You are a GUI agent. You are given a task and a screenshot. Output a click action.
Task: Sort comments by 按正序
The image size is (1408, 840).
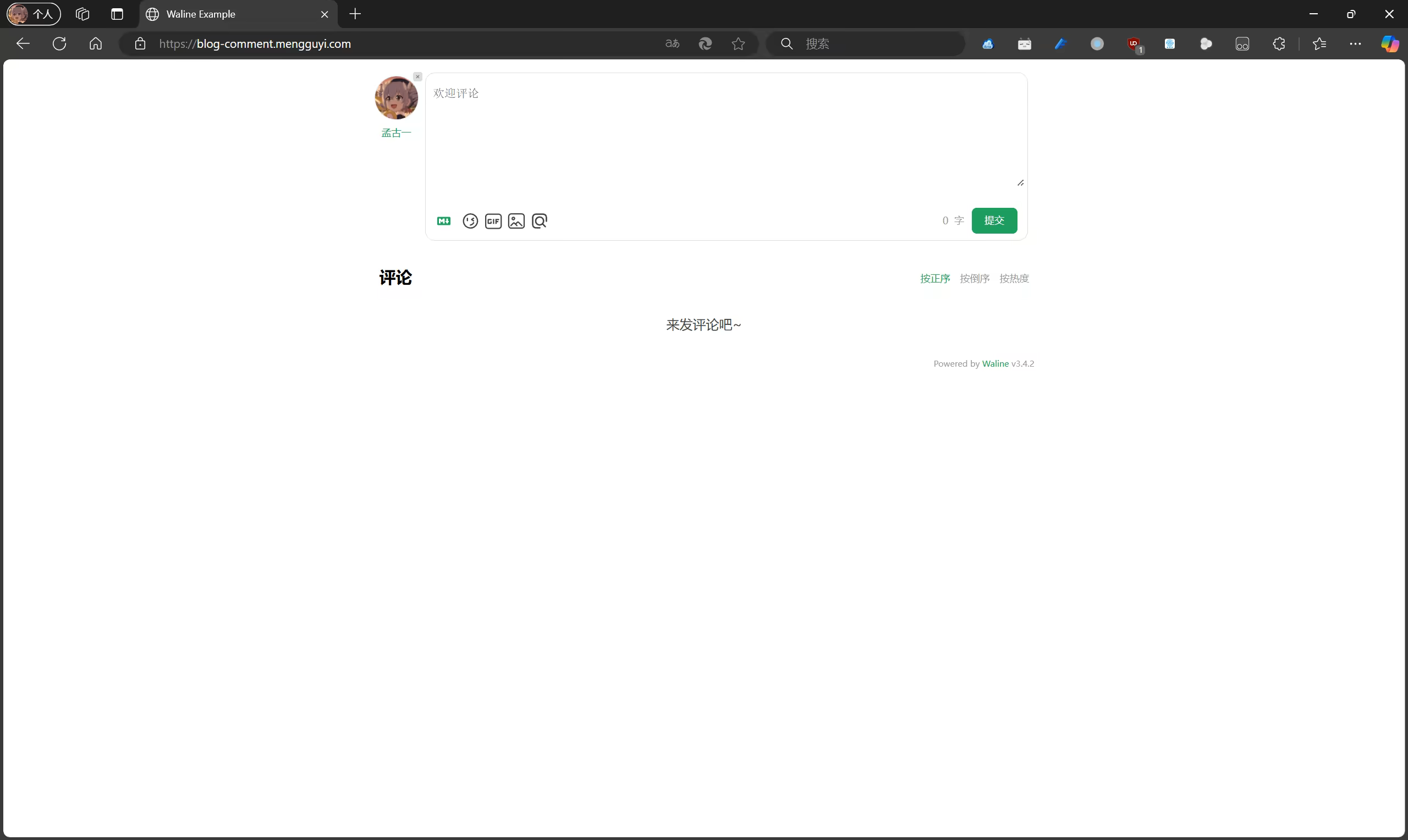tap(934, 278)
